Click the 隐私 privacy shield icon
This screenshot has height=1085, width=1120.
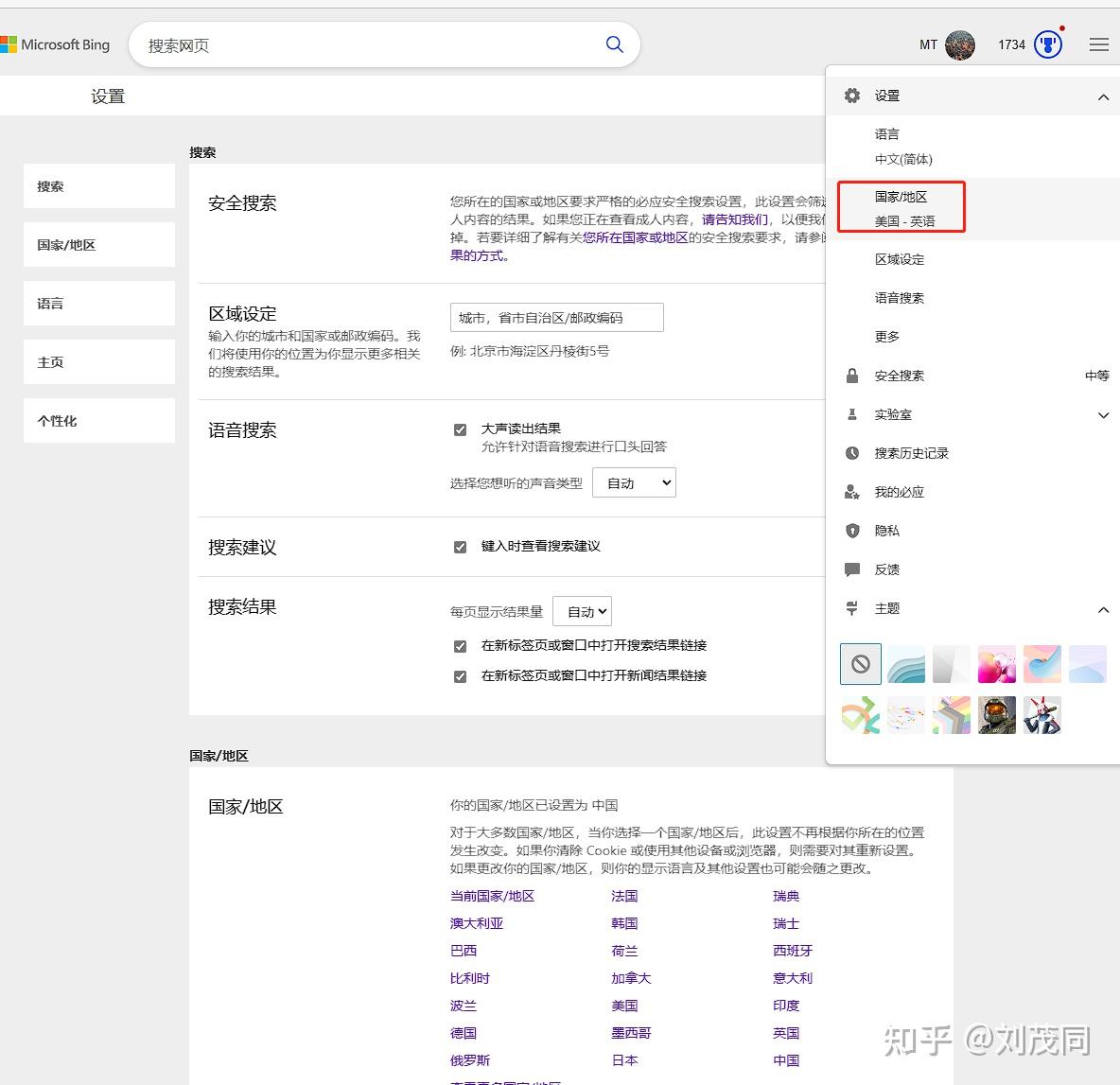tap(852, 531)
